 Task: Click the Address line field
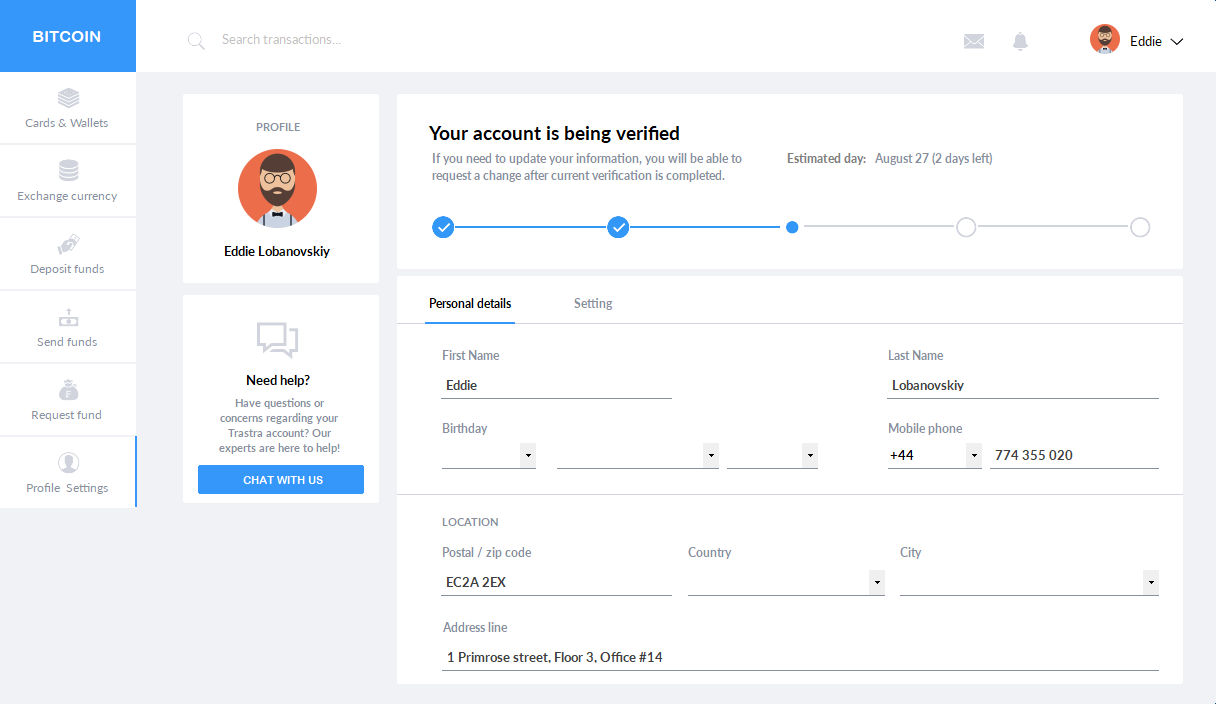click(x=800, y=657)
